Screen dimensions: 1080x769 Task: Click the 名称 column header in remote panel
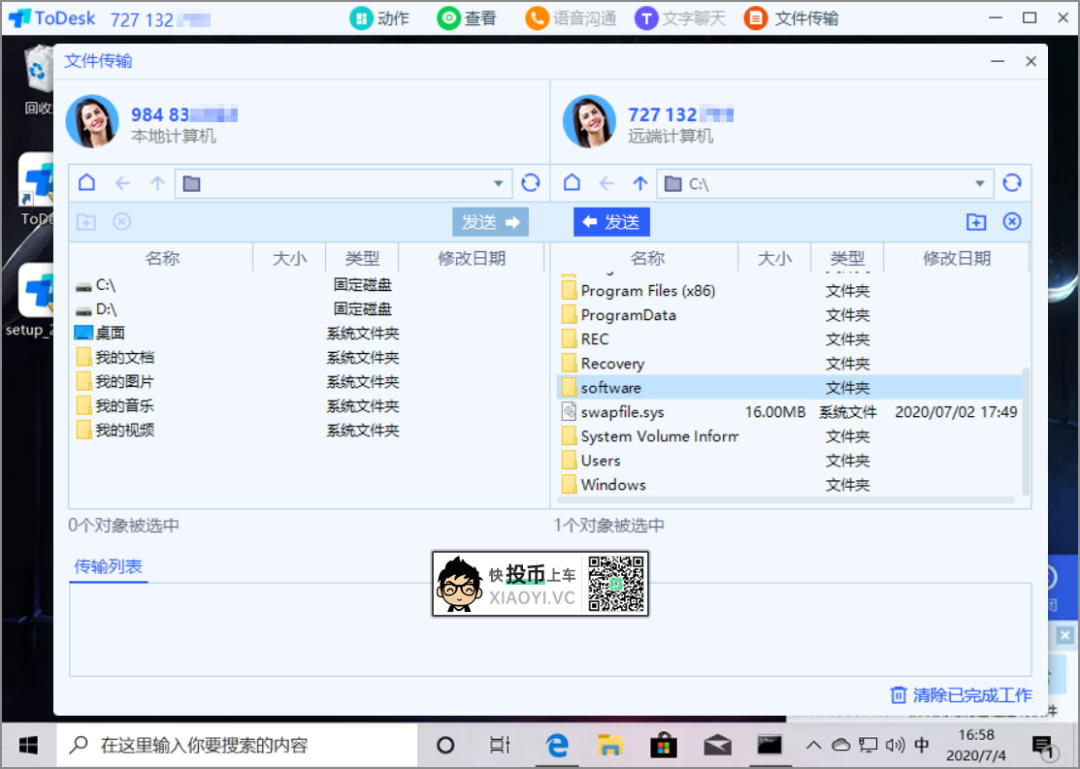[647, 258]
